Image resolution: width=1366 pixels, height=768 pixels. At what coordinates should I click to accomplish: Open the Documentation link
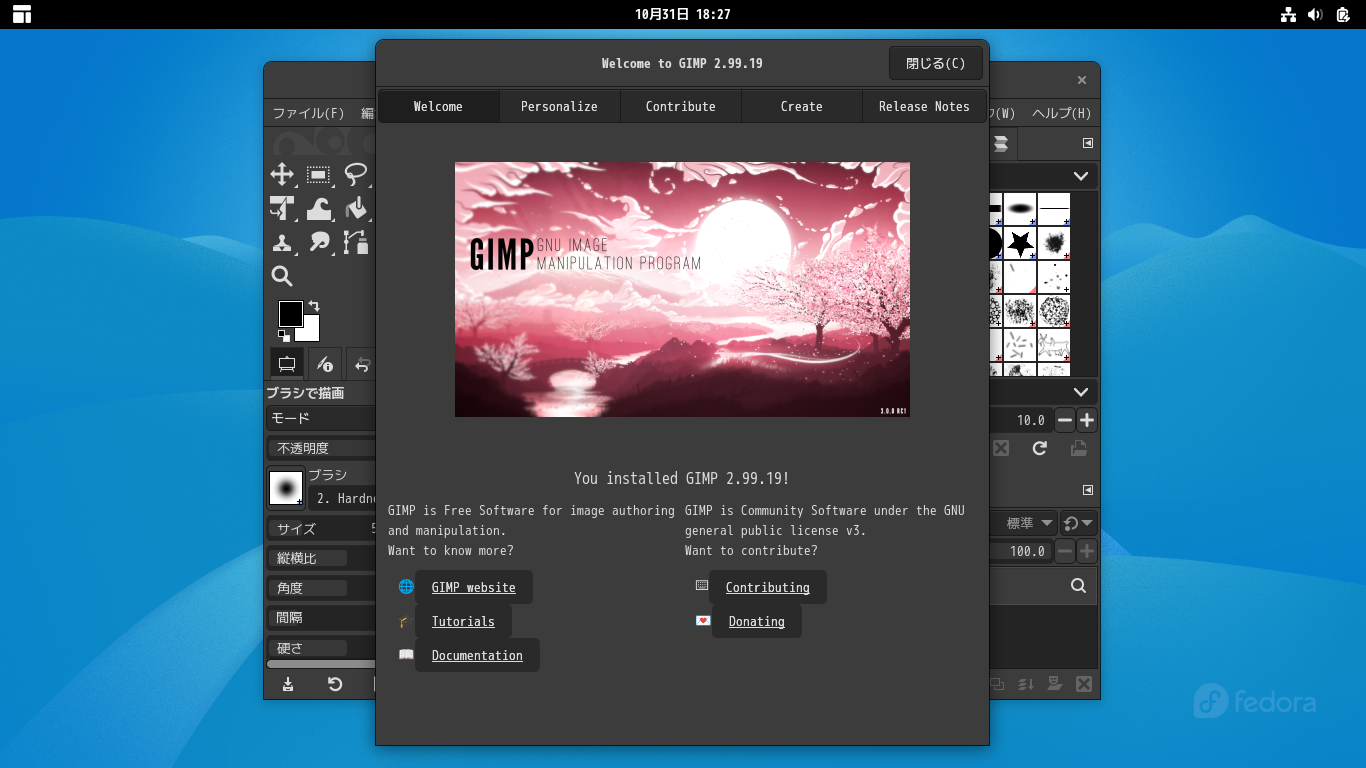[x=477, y=655]
